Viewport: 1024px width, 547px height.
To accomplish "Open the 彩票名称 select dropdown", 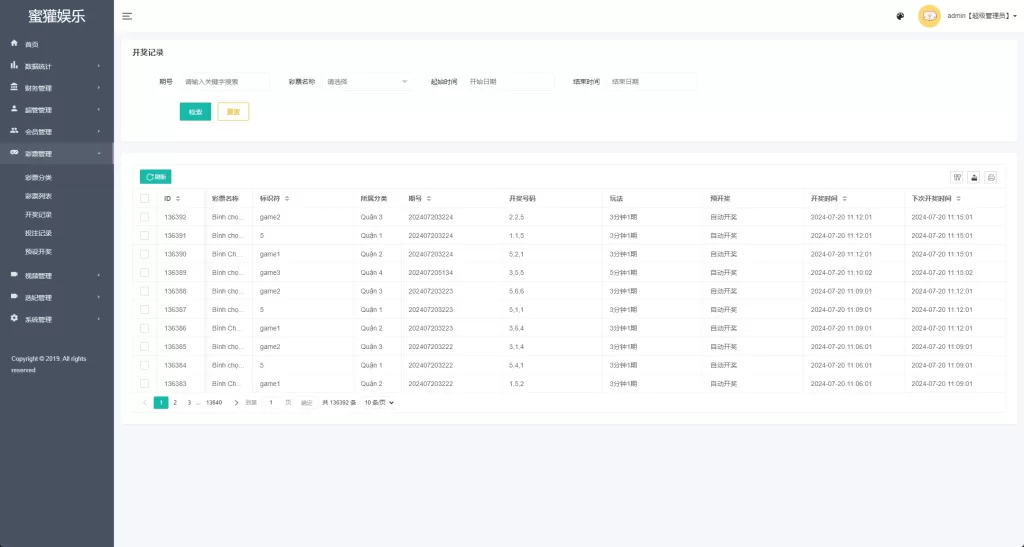I will (367, 82).
